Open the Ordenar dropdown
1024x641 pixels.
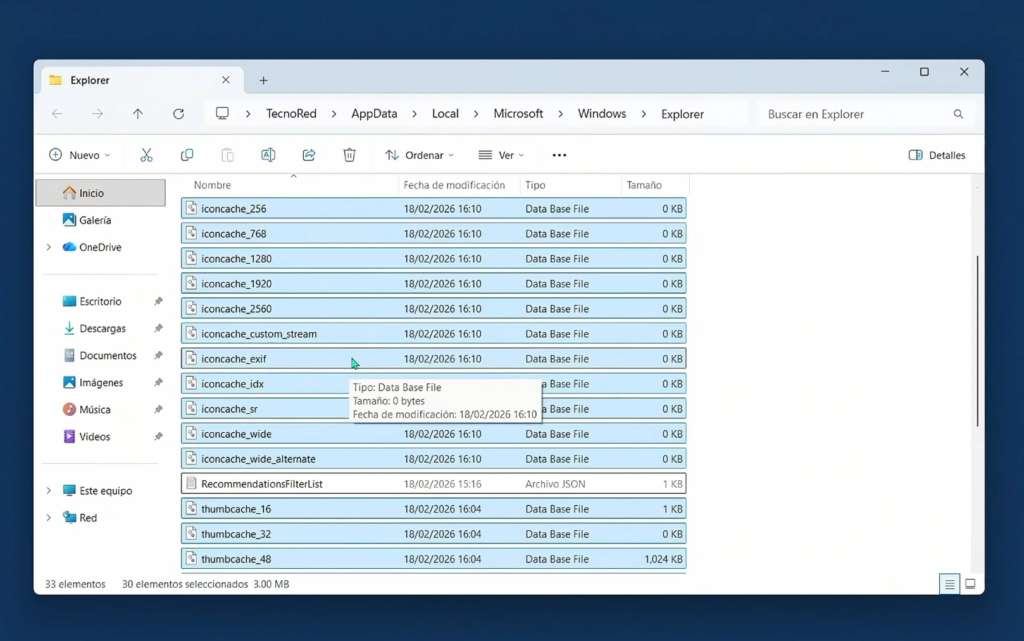(x=420, y=155)
